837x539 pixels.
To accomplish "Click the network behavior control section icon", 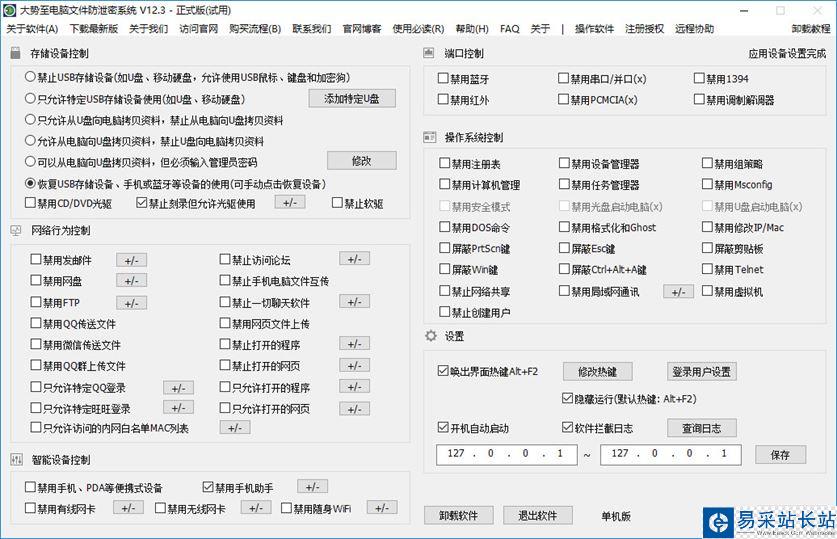I will [15, 231].
